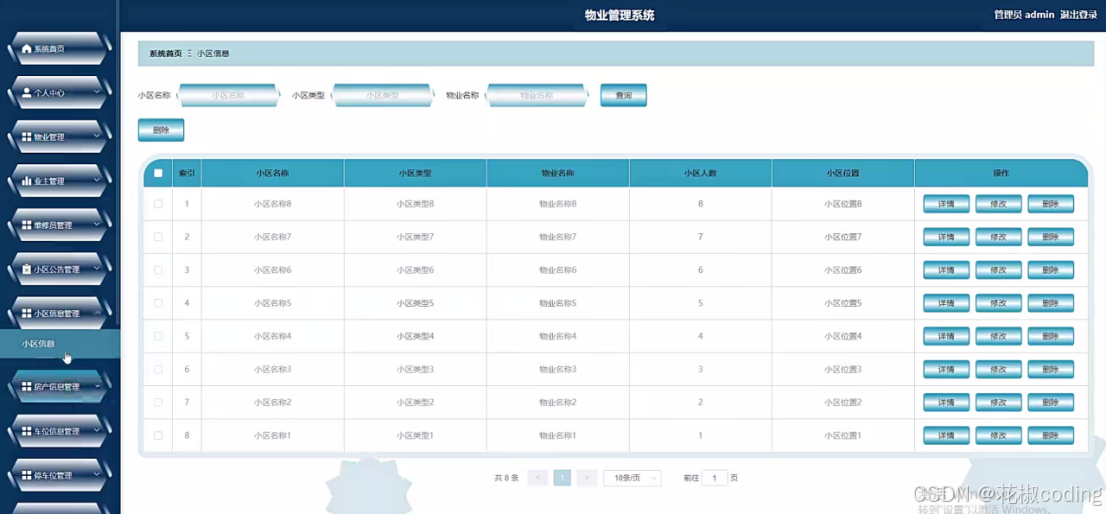Click the person icon beside 个人中心

tap(27, 92)
